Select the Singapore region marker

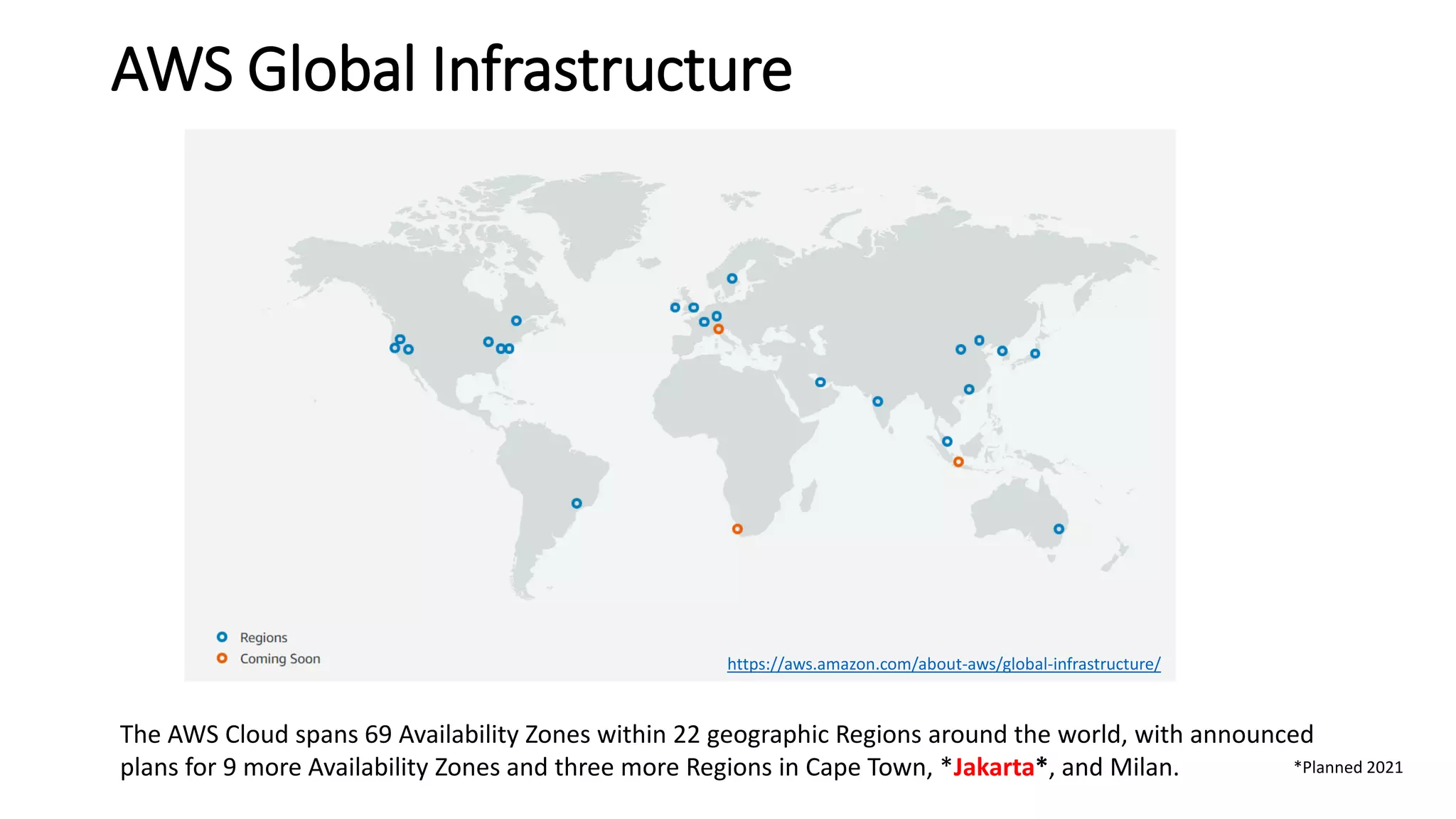[947, 441]
